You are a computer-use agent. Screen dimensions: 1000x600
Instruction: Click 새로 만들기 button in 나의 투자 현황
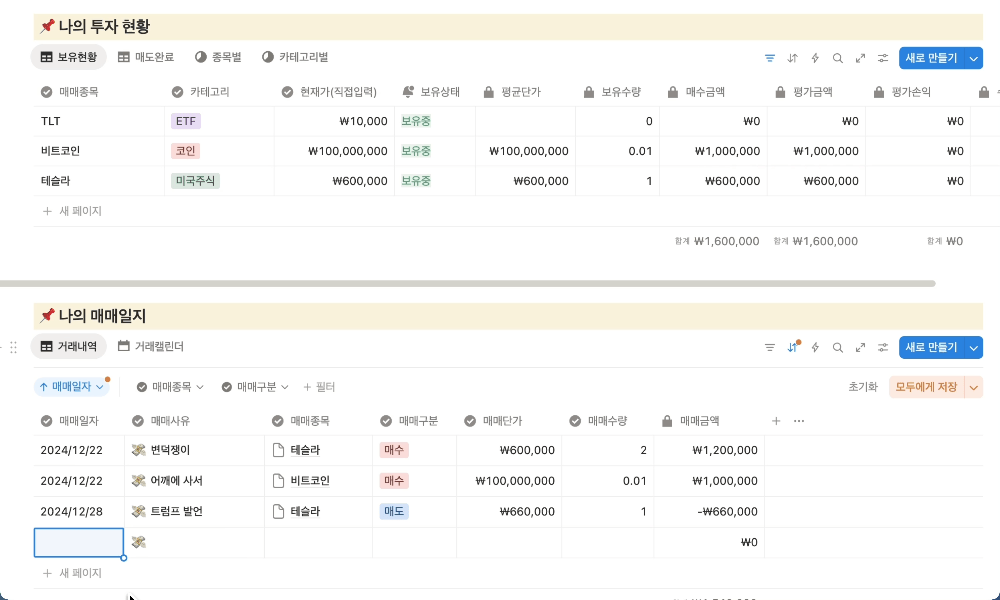931,58
